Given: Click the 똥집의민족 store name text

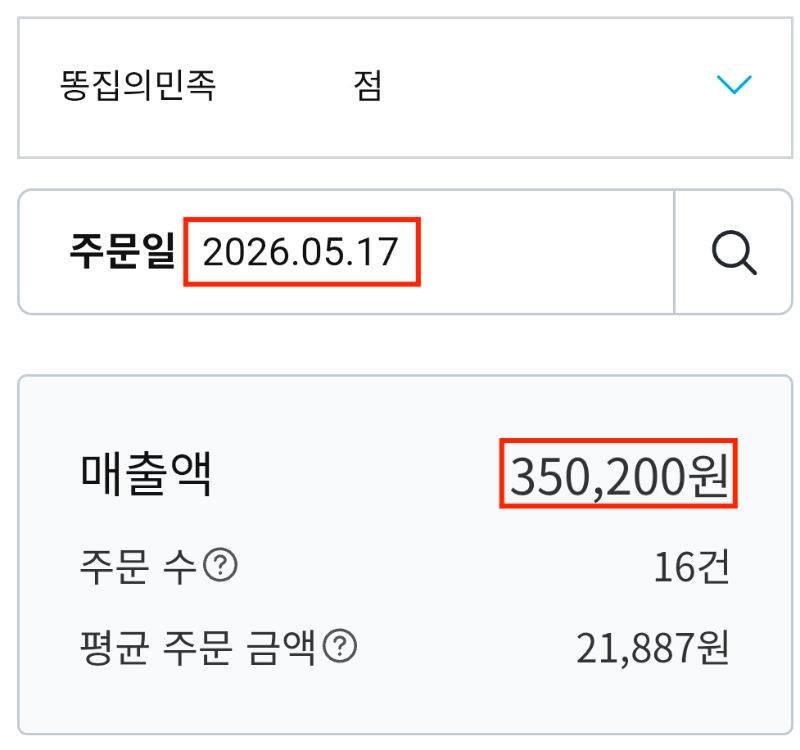Looking at the screenshot, I should tap(138, 85).
